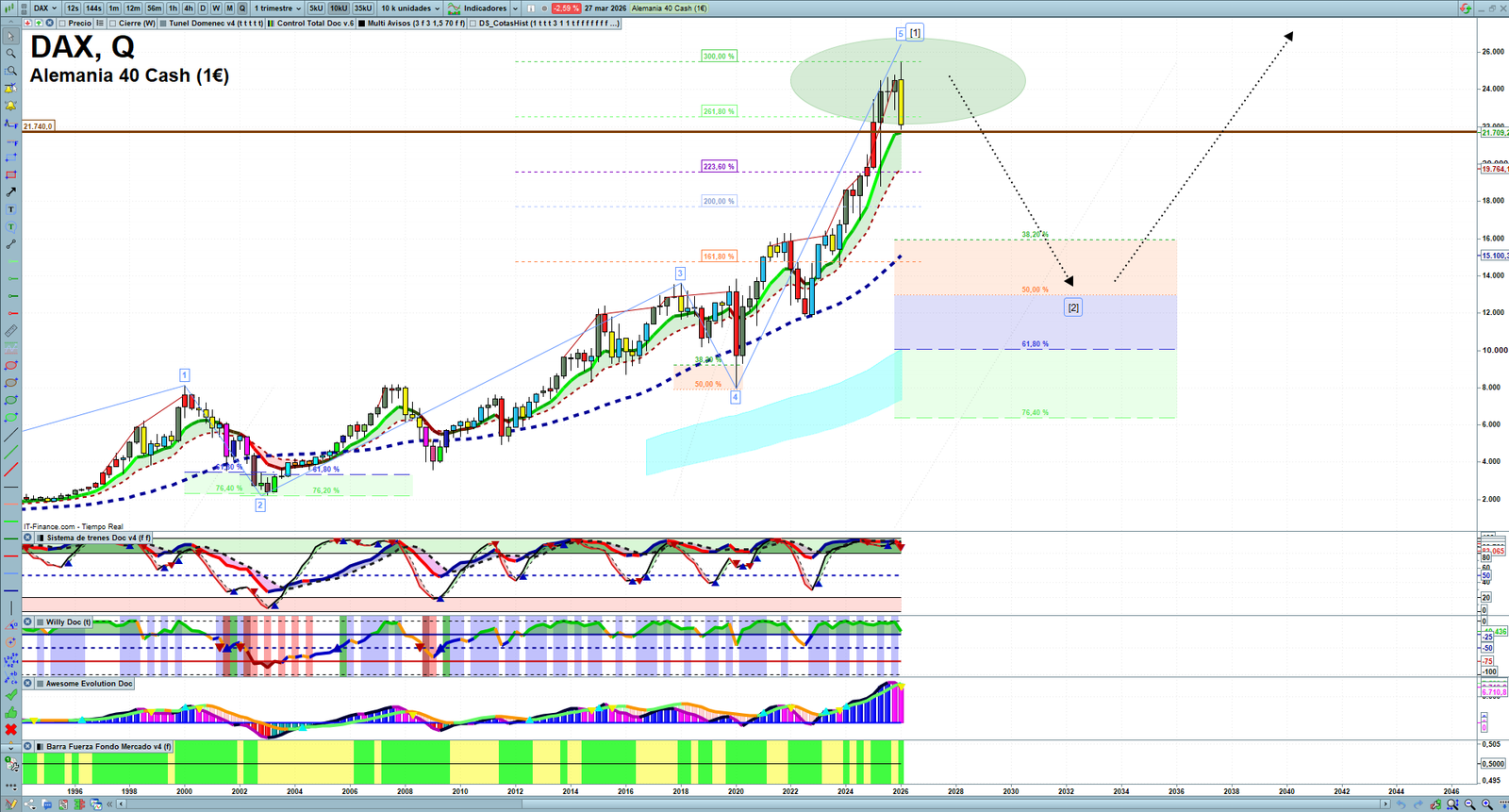Toggle the Cierre (W) checkbox

coord(113,24)
